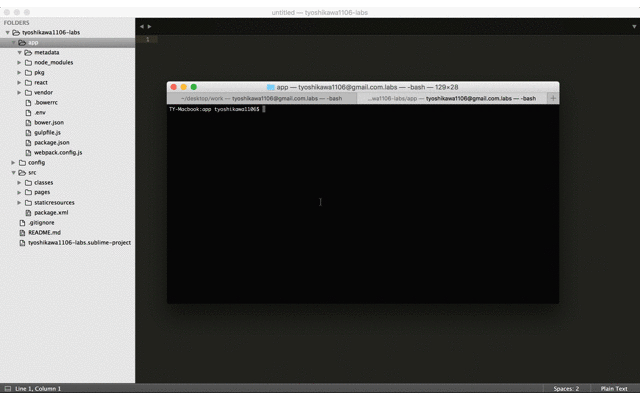Screen dimensions: 640x400
Task: Click the package.json file icon
Action: [28, 142]
